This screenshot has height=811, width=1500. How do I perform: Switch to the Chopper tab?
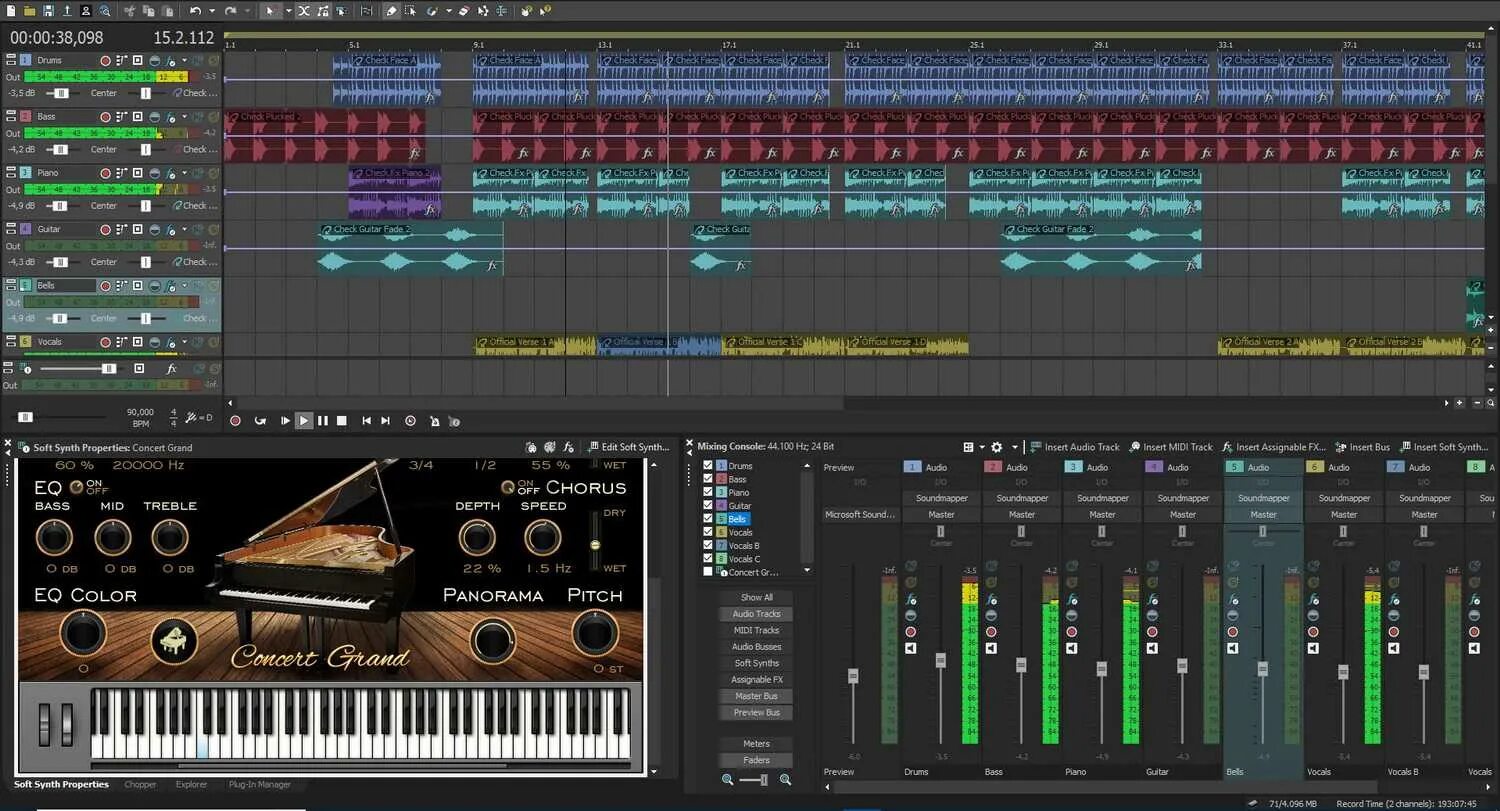pos(140,785)
